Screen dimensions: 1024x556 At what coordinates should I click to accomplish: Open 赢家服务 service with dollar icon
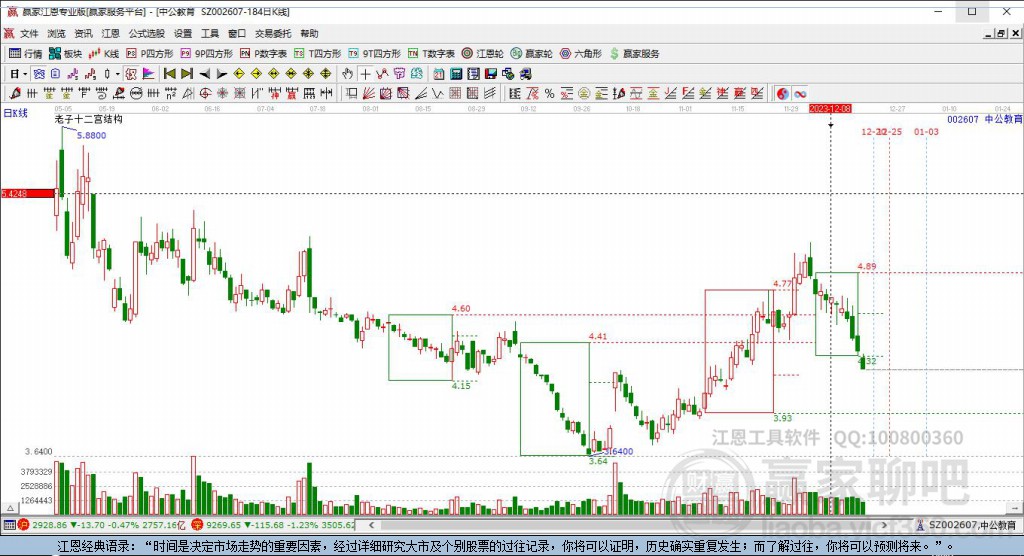(634, 54)
